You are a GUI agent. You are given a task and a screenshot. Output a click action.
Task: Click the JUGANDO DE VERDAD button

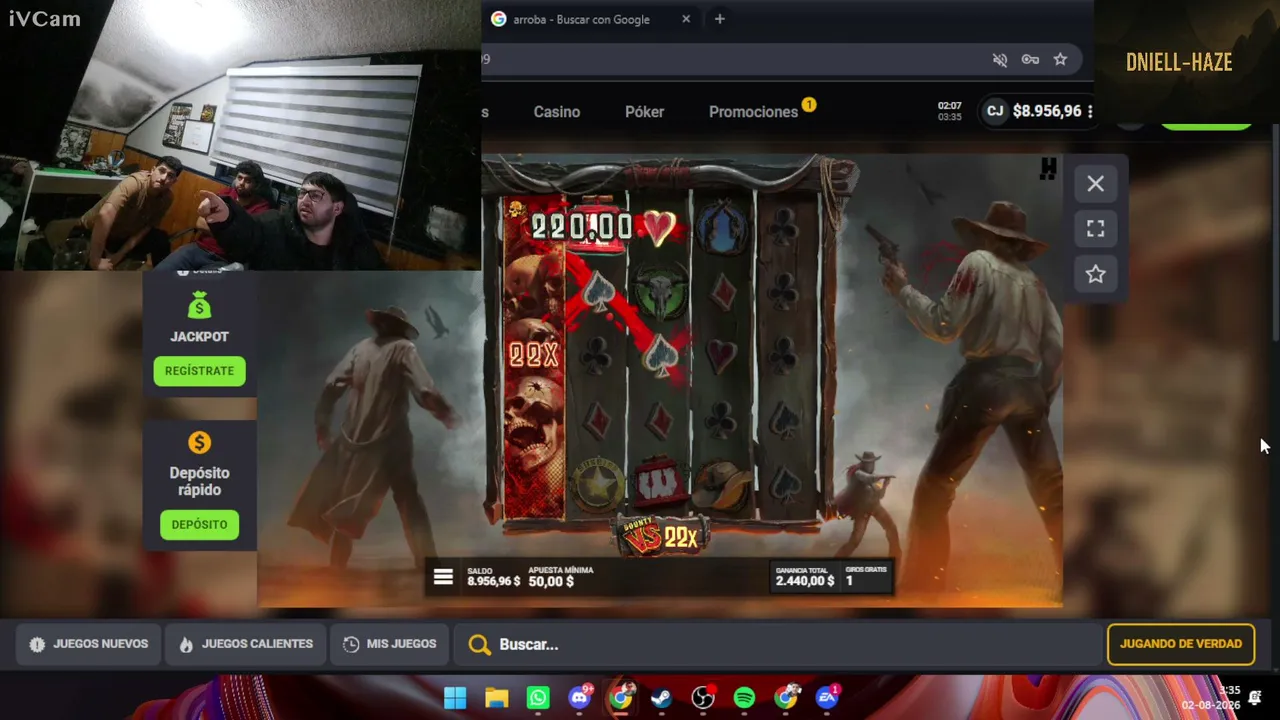tap(1181, 644)
